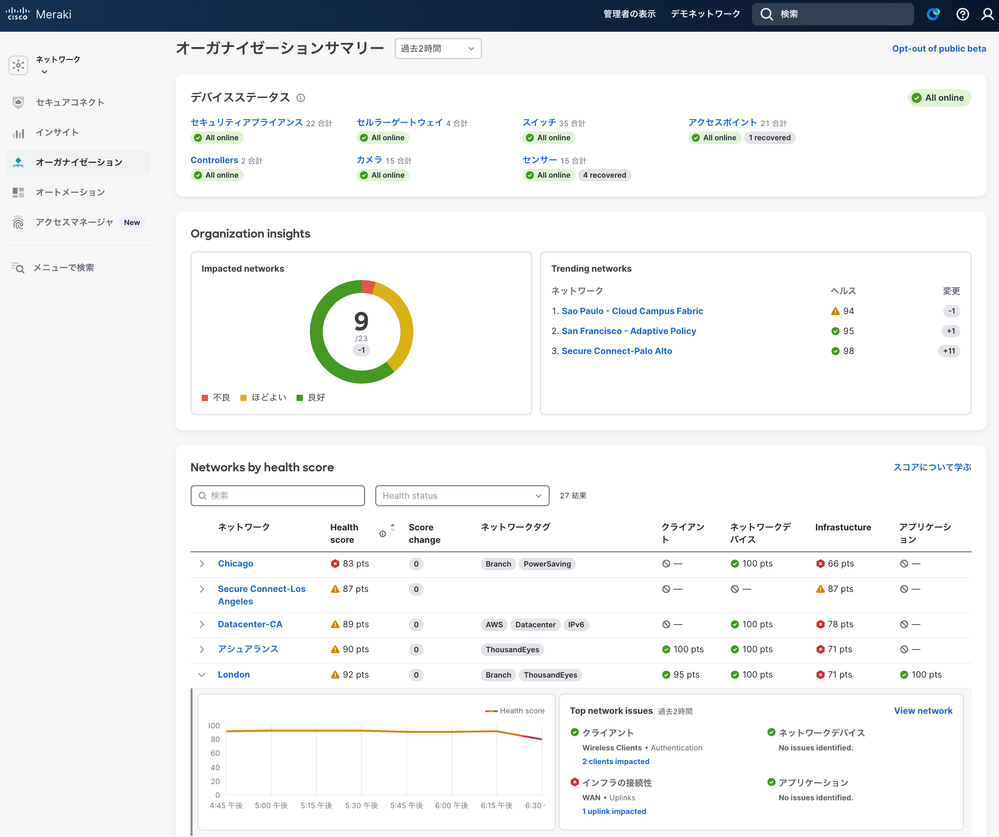Open the 過去2時間 time range dropdown
This screenshot has height=837, width=999.
[438, 48]
